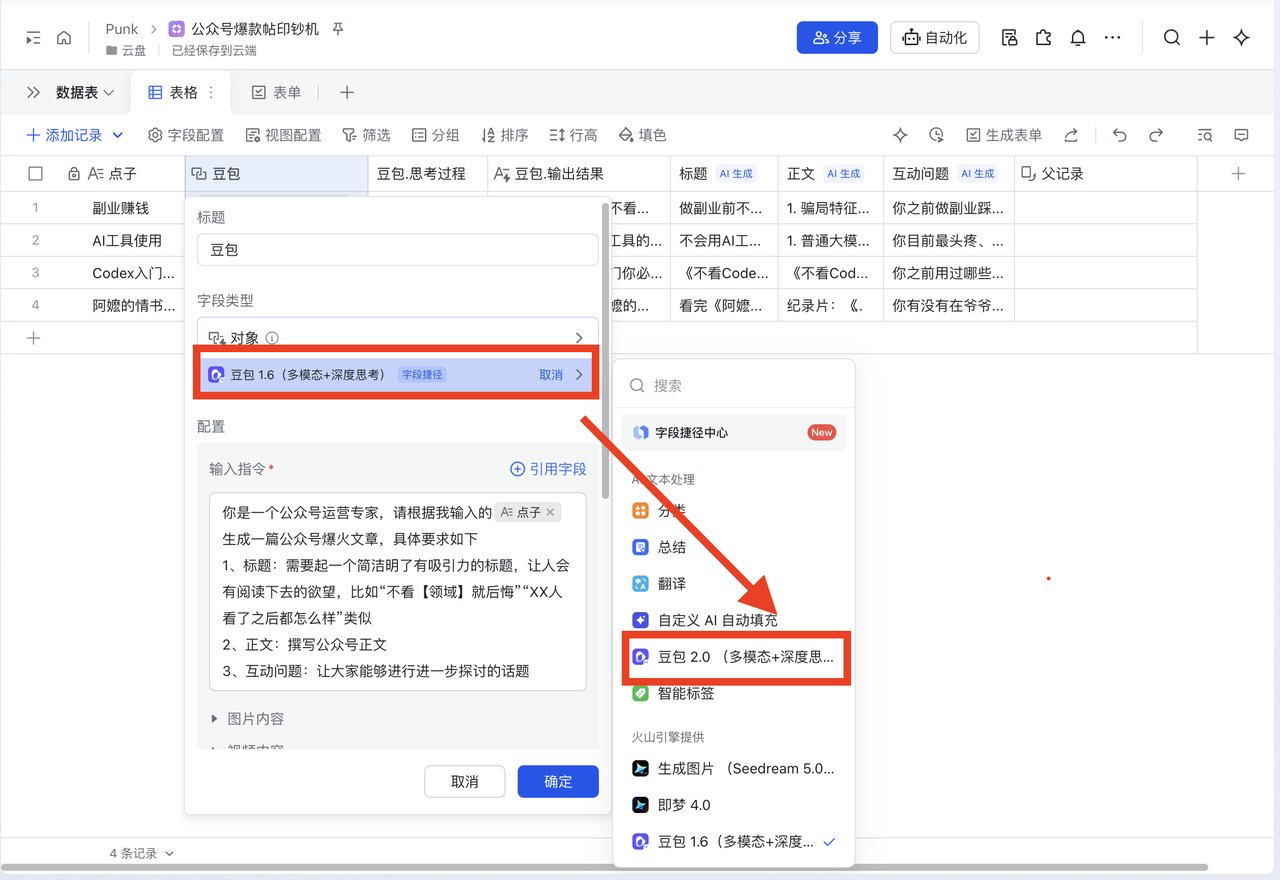The width and height of the screenshot is (1280, 880).
Task: Create new with the plus icon in top bar
Action: pyautogui.click(x=1207, y=38)
